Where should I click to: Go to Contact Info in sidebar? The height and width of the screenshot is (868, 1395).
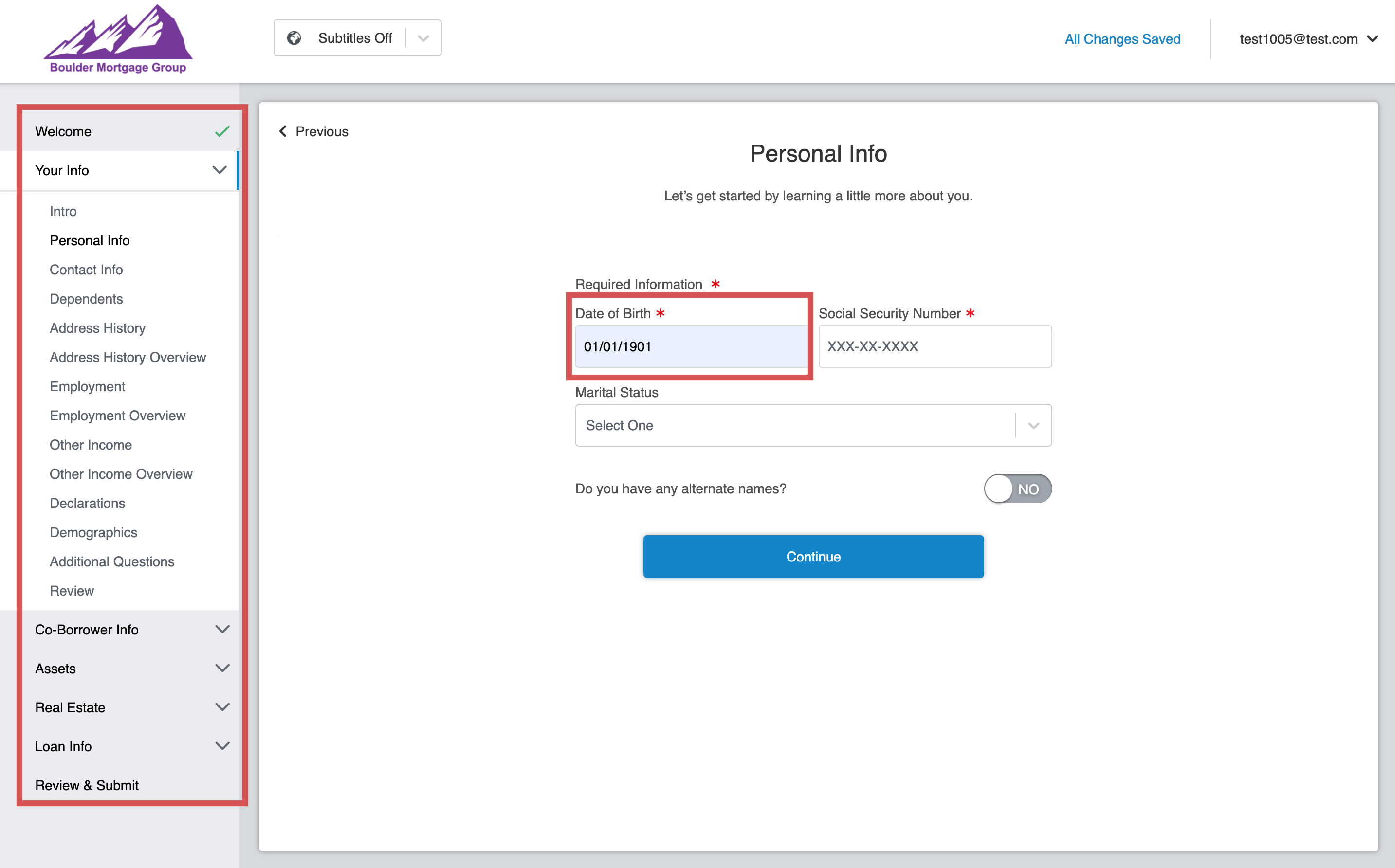tap(86, 270)
